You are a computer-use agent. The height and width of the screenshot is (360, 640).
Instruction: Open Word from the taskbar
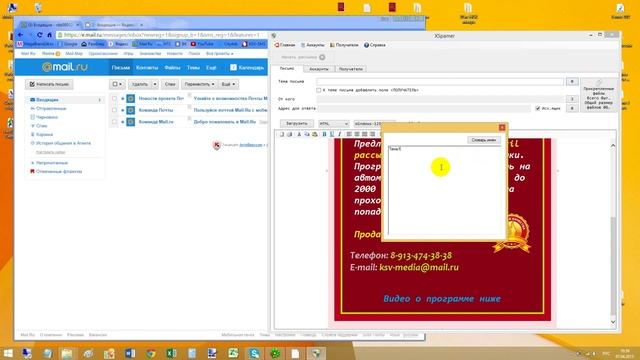point(130,353)
